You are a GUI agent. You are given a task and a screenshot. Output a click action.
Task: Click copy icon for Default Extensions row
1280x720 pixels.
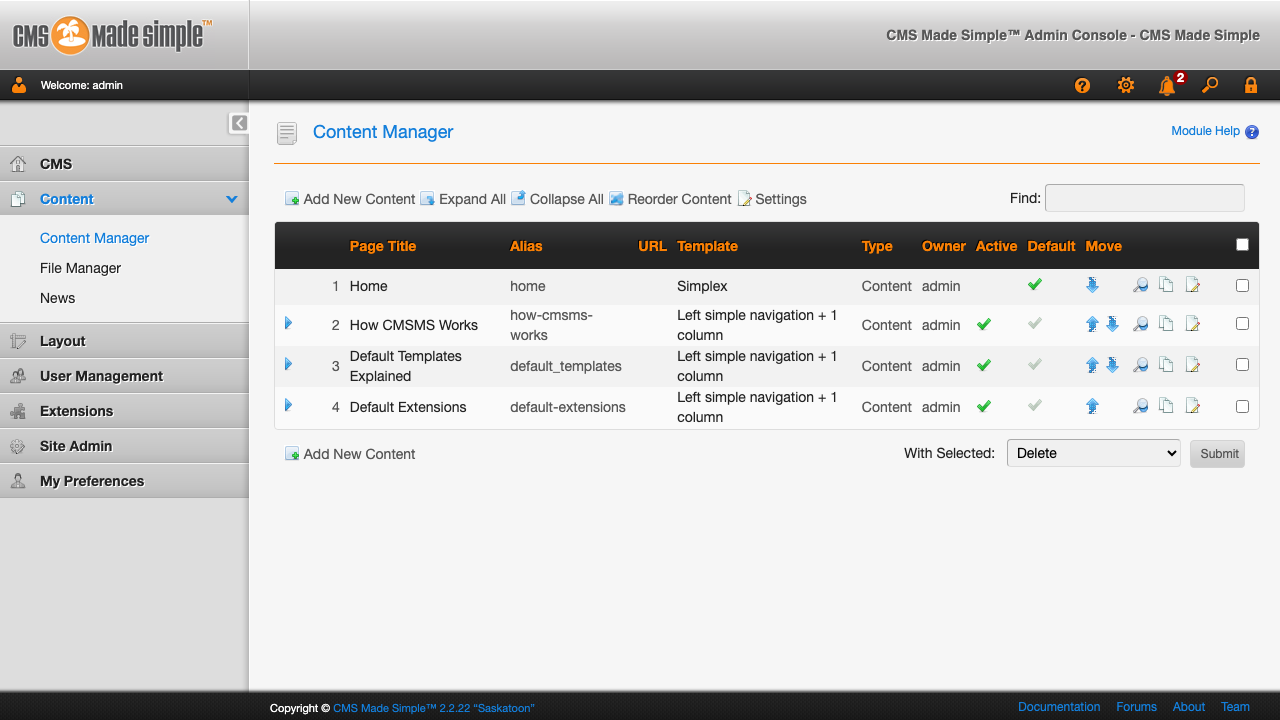point(1166,406)
